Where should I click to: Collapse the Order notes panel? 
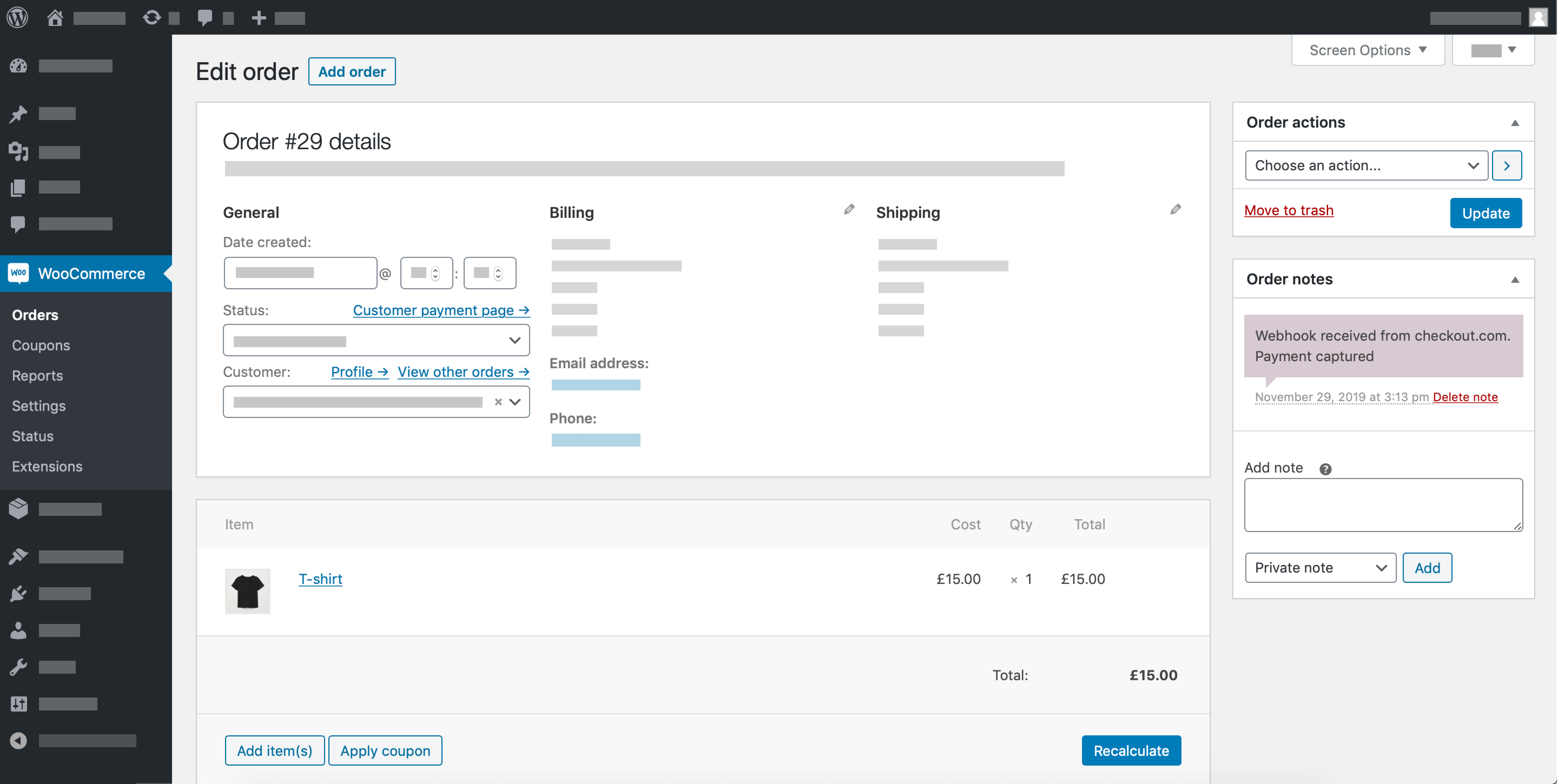(x=1514, y=279)
